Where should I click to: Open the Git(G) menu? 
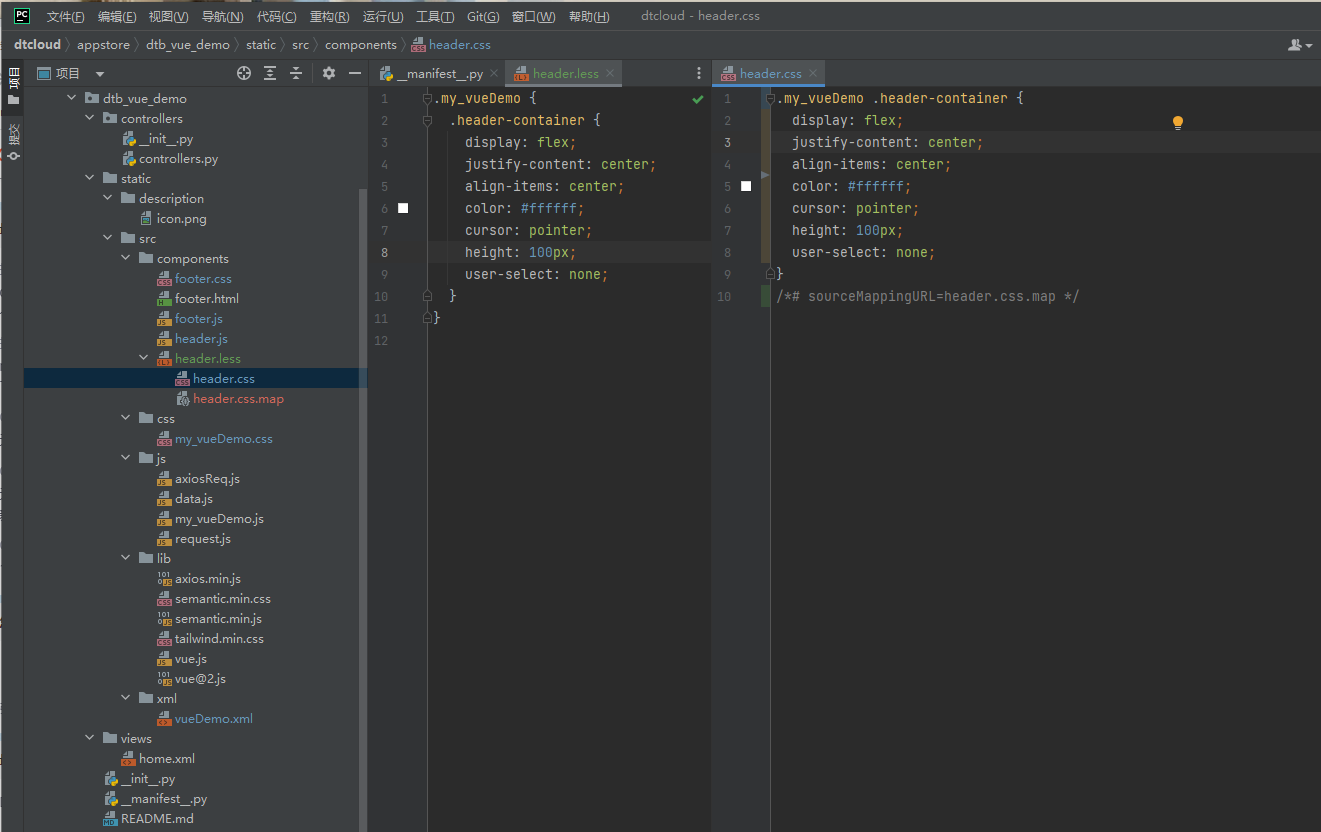coord(483,16)
